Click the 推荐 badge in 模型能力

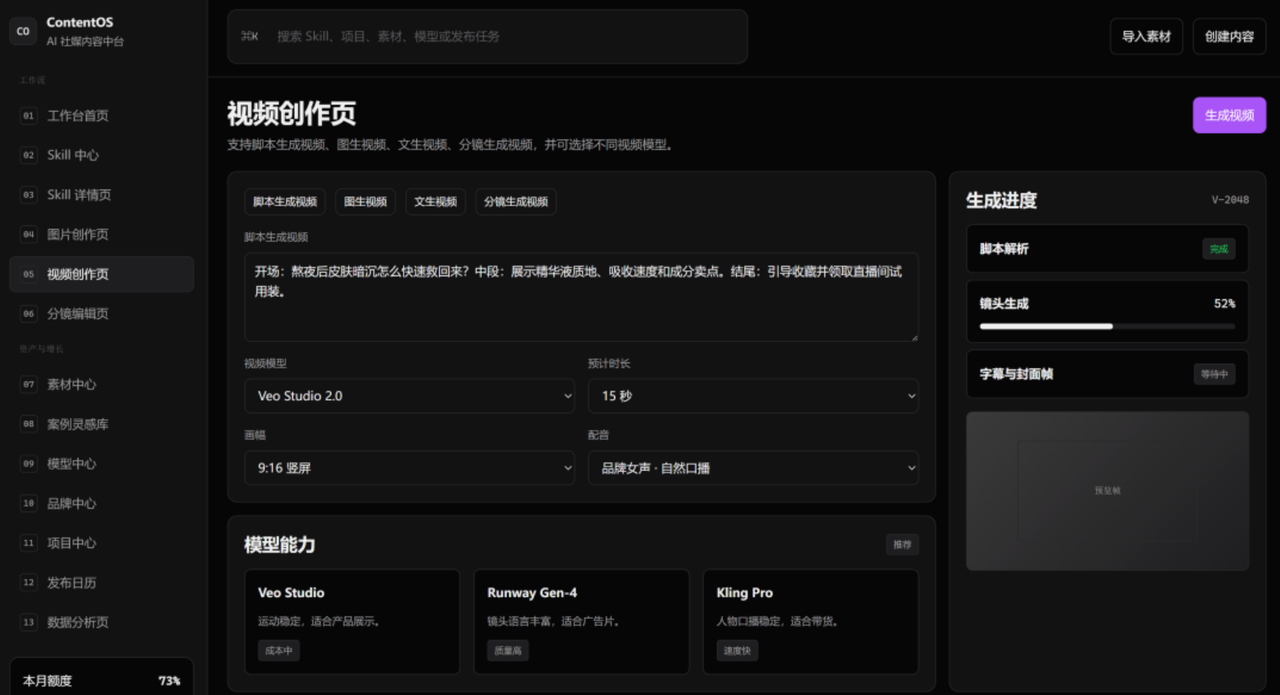tap(902, 544)
